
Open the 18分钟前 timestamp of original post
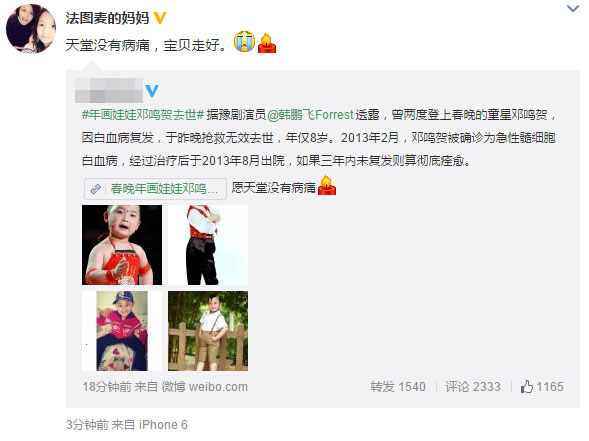click(107, 387)
